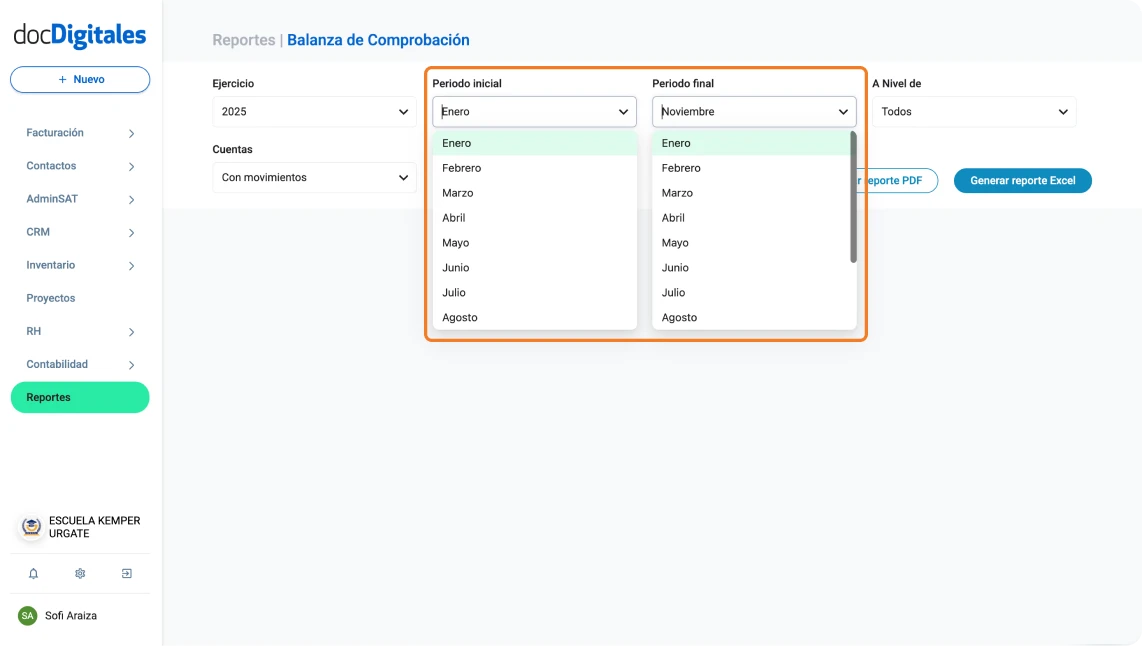Viewport: 1142px width, 646px height.
Task: Click the Generar reporte Excel button
Action: pos(1022,181)
